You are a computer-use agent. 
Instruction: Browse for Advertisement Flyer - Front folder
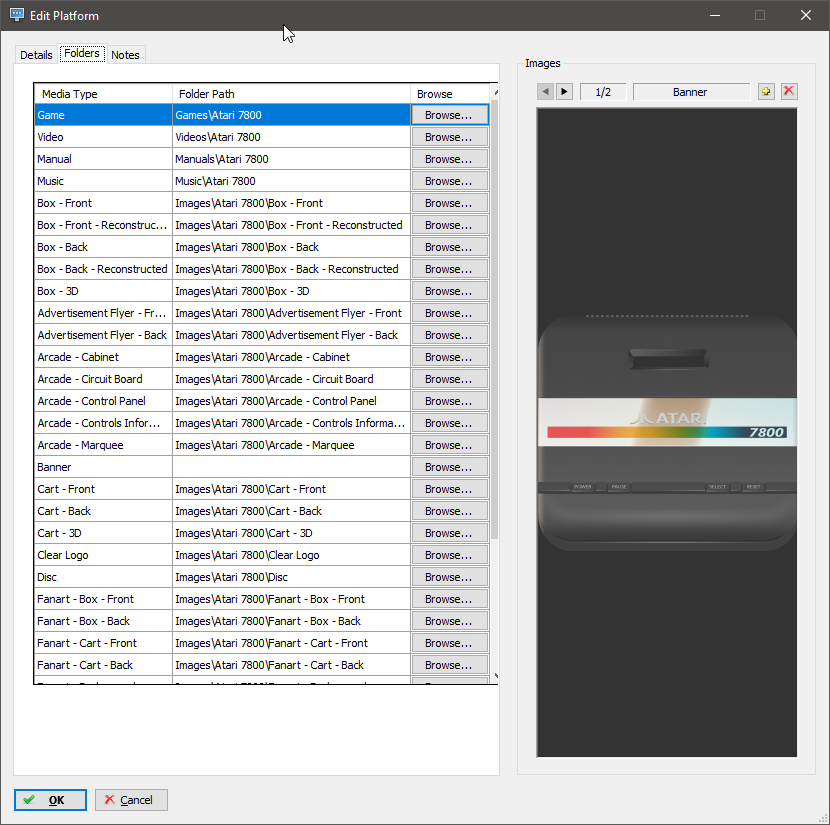pyautogui.click(x=449, y=313)
